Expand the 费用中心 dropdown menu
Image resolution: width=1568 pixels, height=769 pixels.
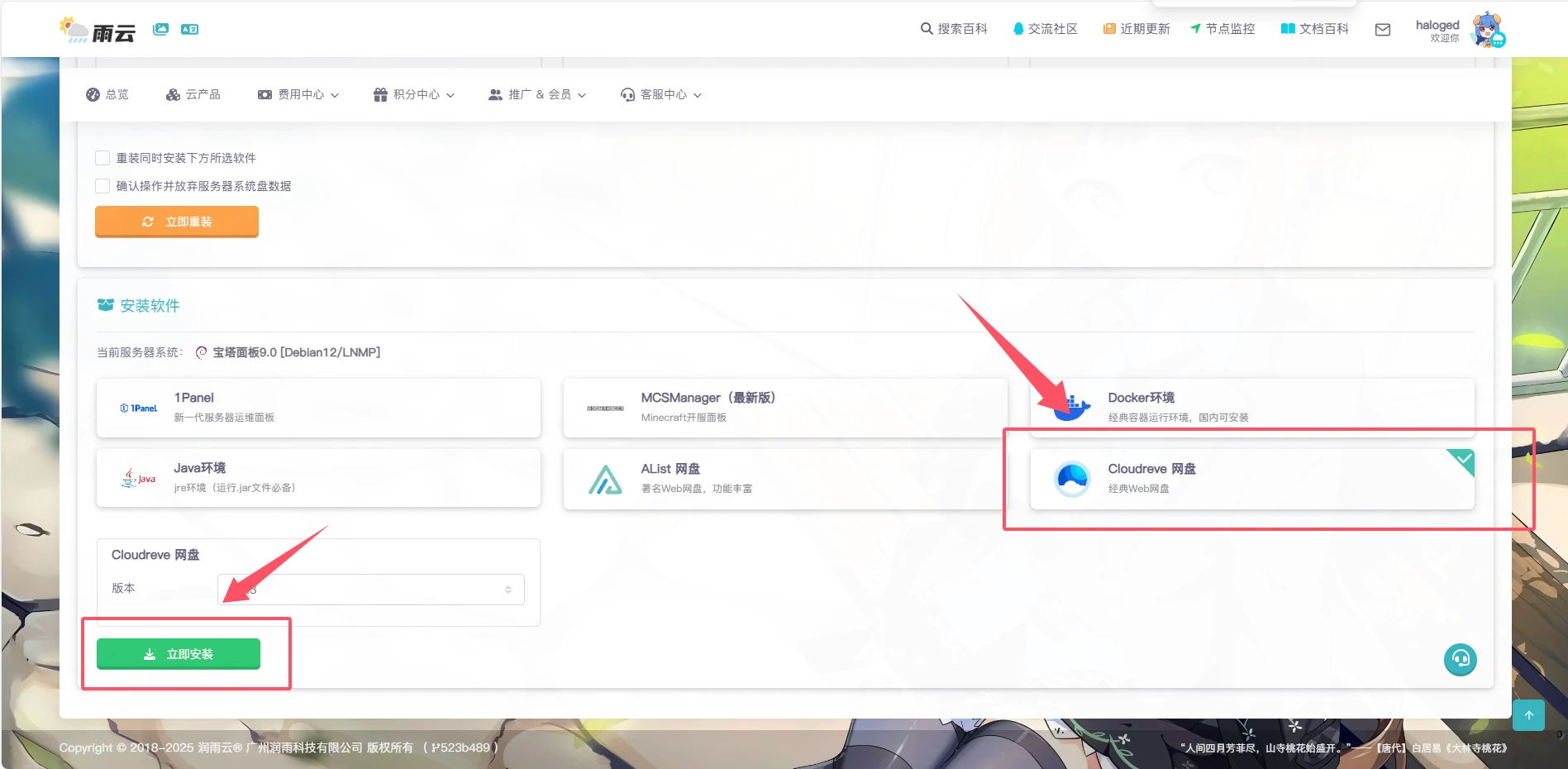pyautogui.click(x=298, y=94)
